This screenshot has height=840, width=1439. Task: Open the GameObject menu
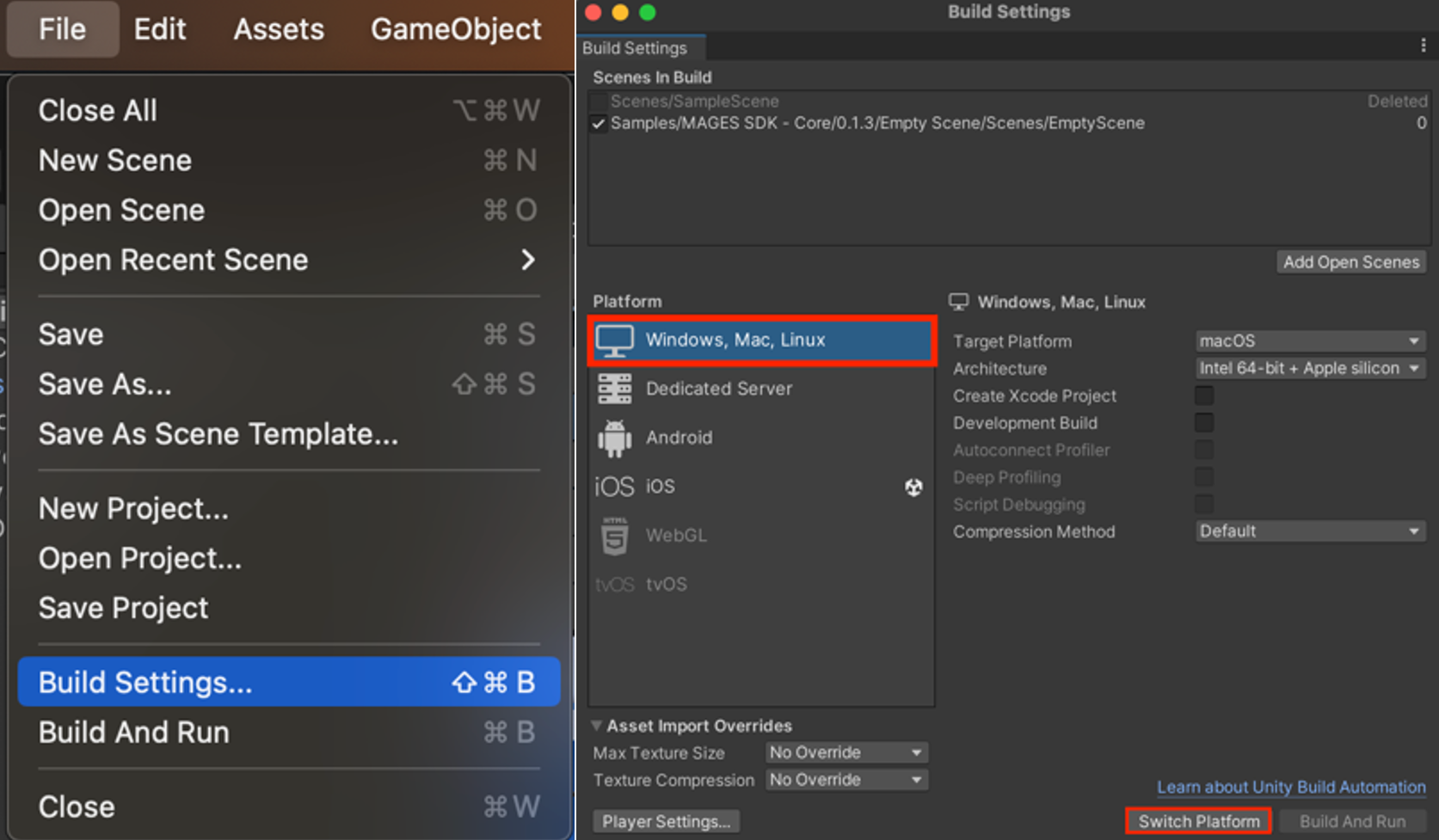(x=456, y=29)
